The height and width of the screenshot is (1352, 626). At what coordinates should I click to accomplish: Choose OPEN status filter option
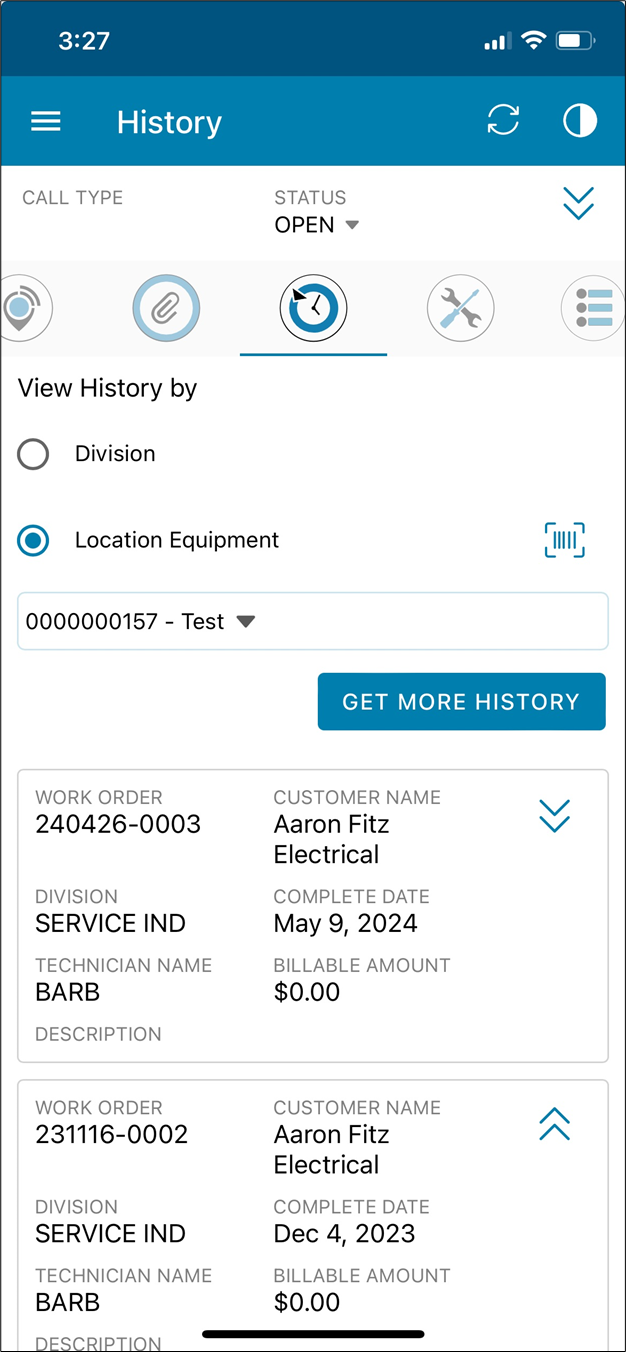coord(315,225)
